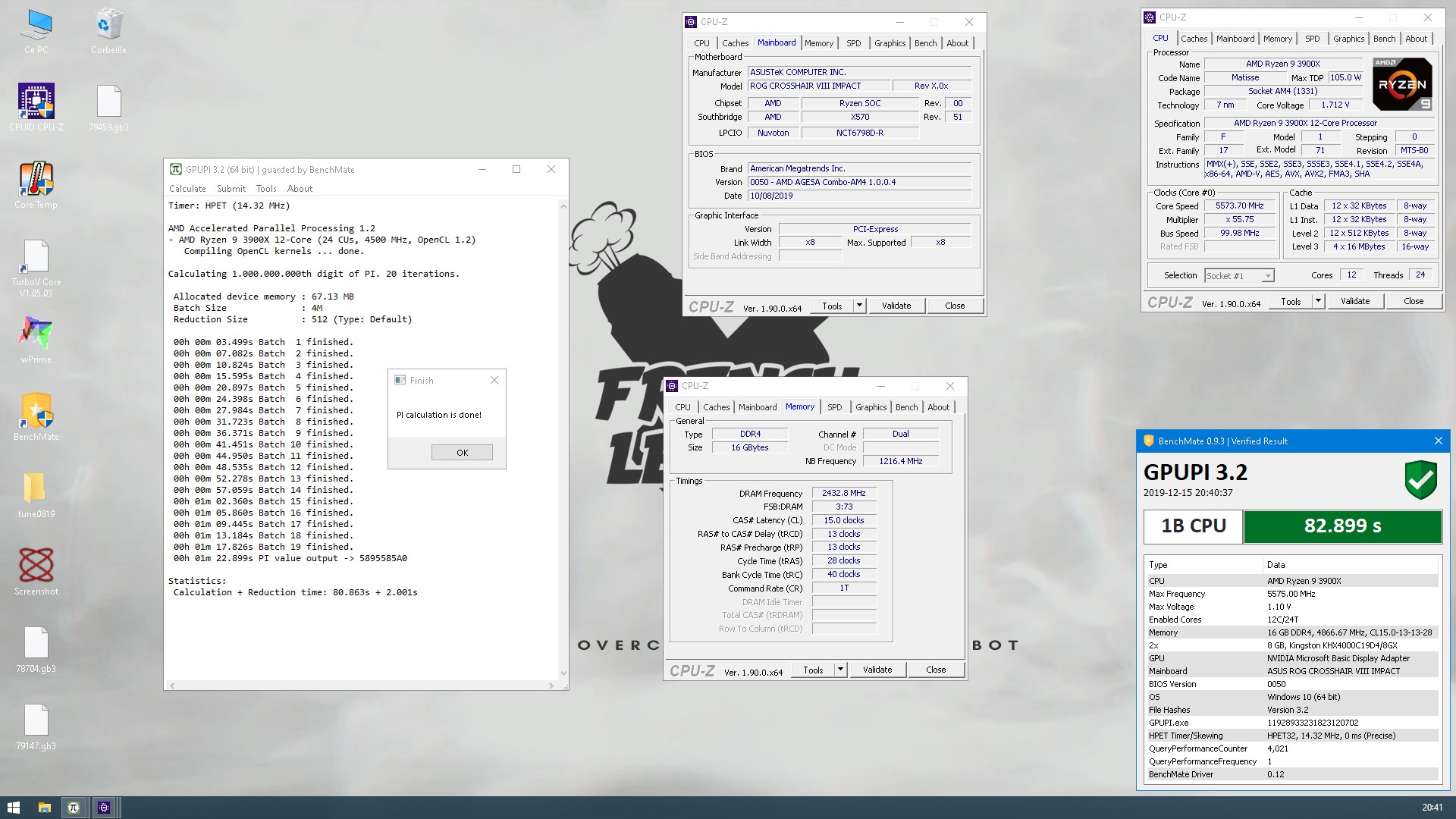Select the 78704.gb3 file icon
Screen dimensions: 1456x819
[36, 649]
